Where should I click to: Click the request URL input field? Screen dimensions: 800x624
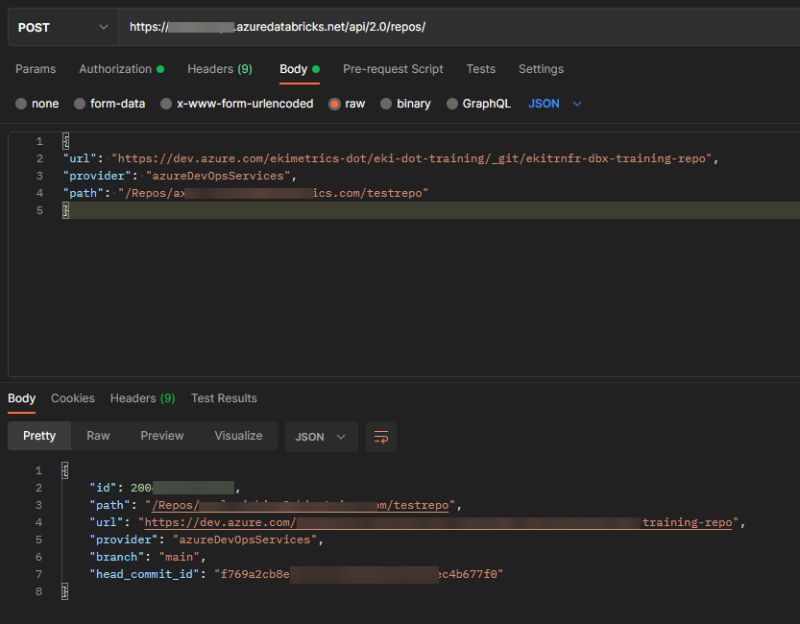point(400,27)
